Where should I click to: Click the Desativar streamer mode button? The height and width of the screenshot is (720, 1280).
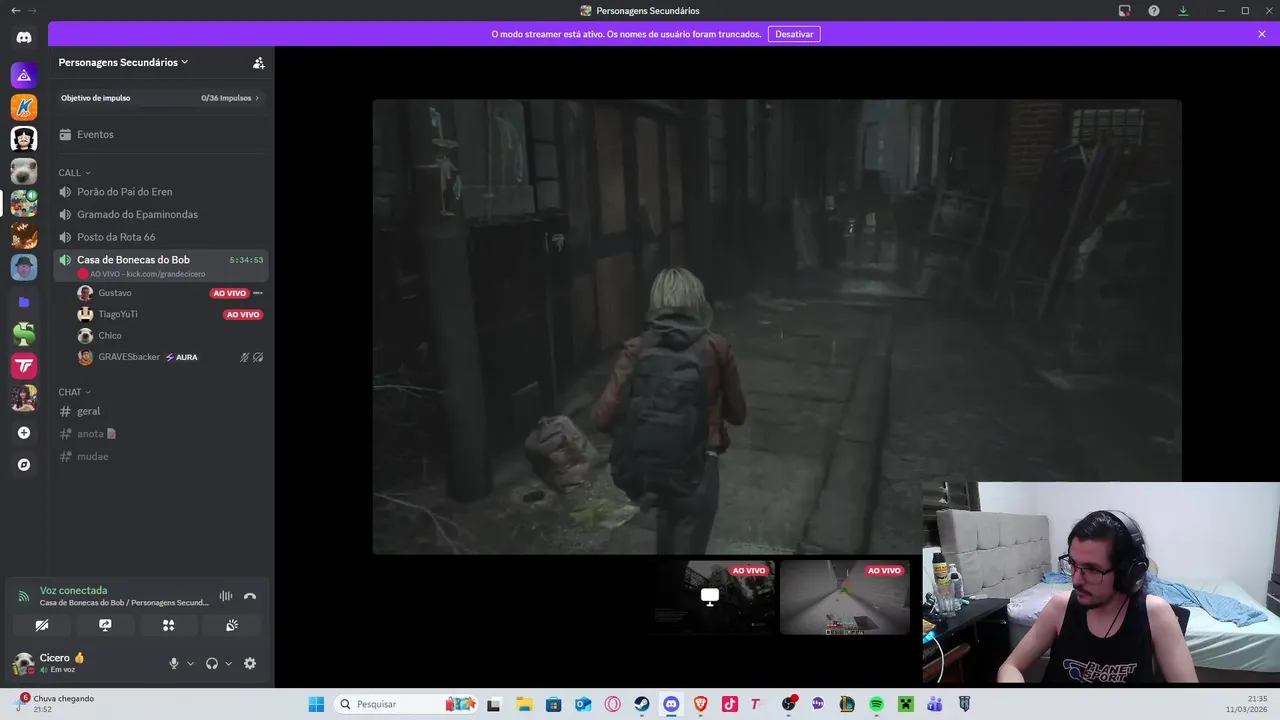(x=794, y=34)
